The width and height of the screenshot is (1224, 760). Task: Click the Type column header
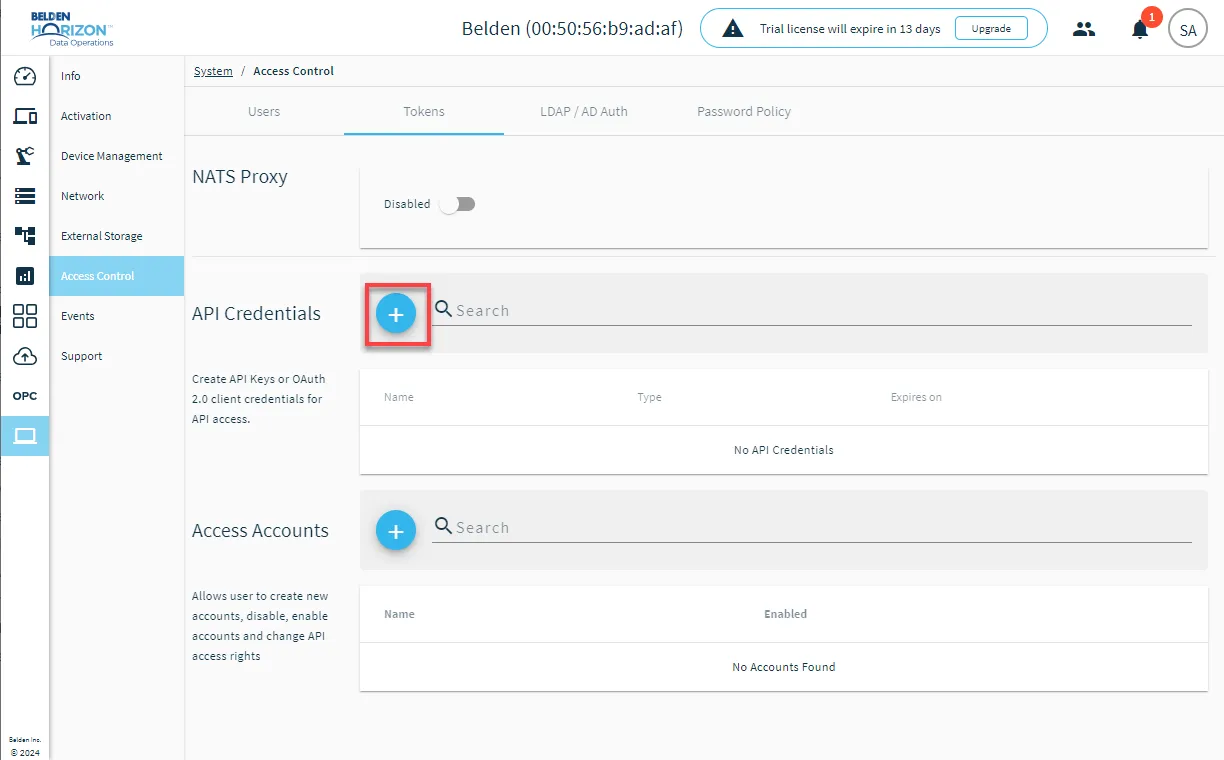click(x=649, y=397)
